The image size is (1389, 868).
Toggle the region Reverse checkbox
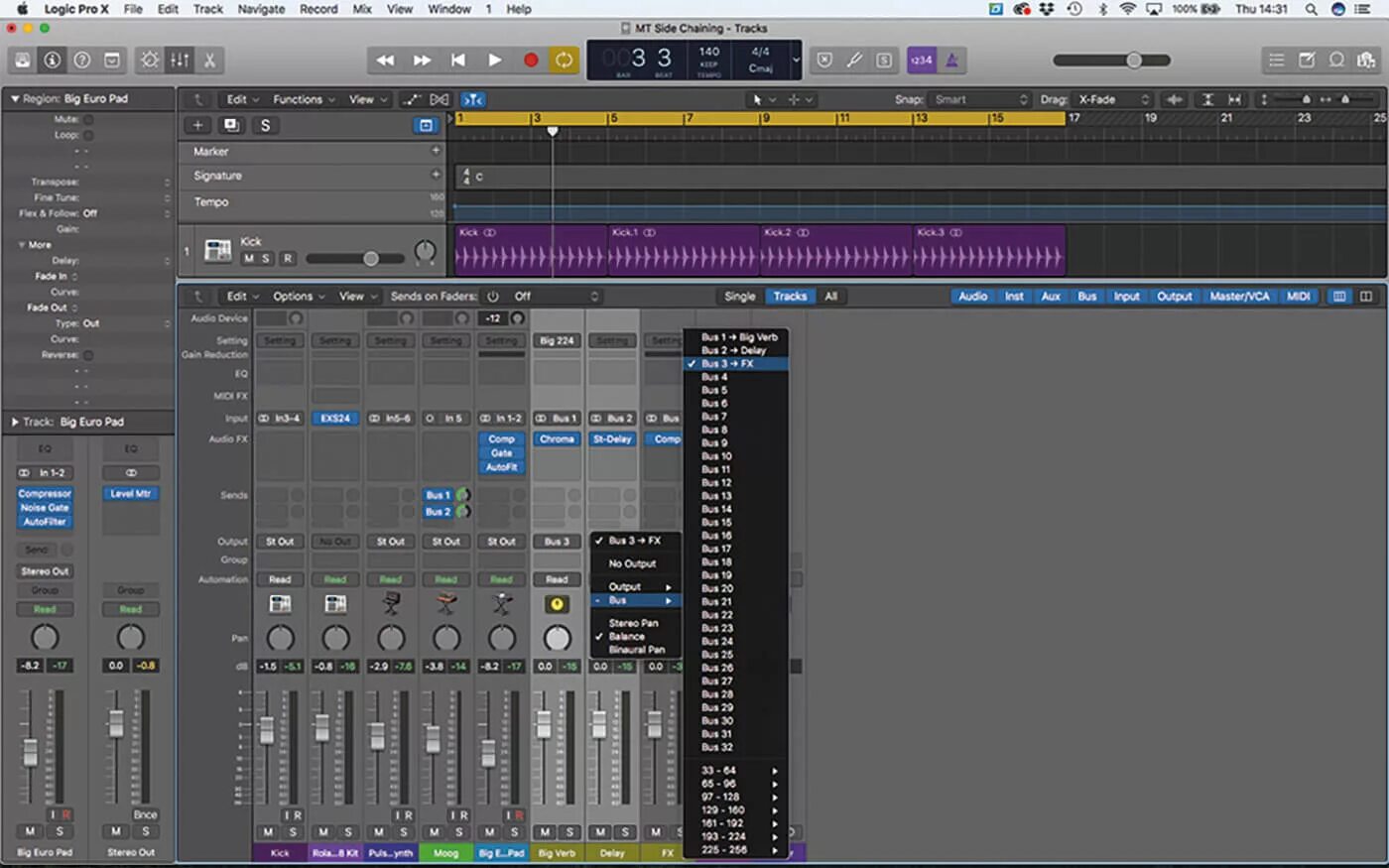[x=88, y=355]
